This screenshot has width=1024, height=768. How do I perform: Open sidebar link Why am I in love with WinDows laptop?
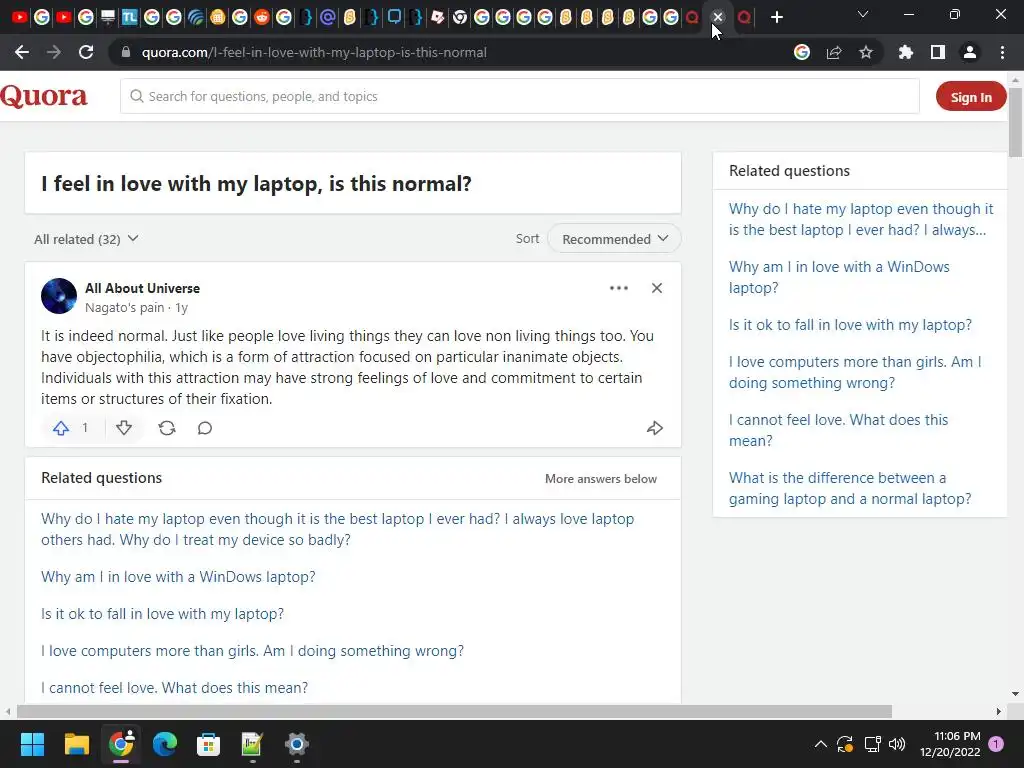(839, 277)
